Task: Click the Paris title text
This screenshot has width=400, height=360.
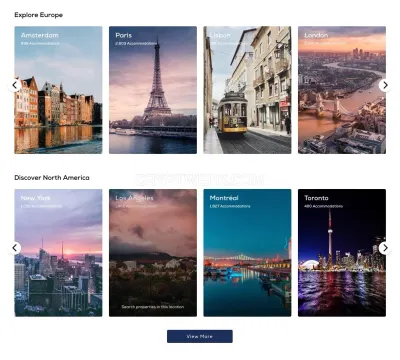Action: click(x=124, y=35)
